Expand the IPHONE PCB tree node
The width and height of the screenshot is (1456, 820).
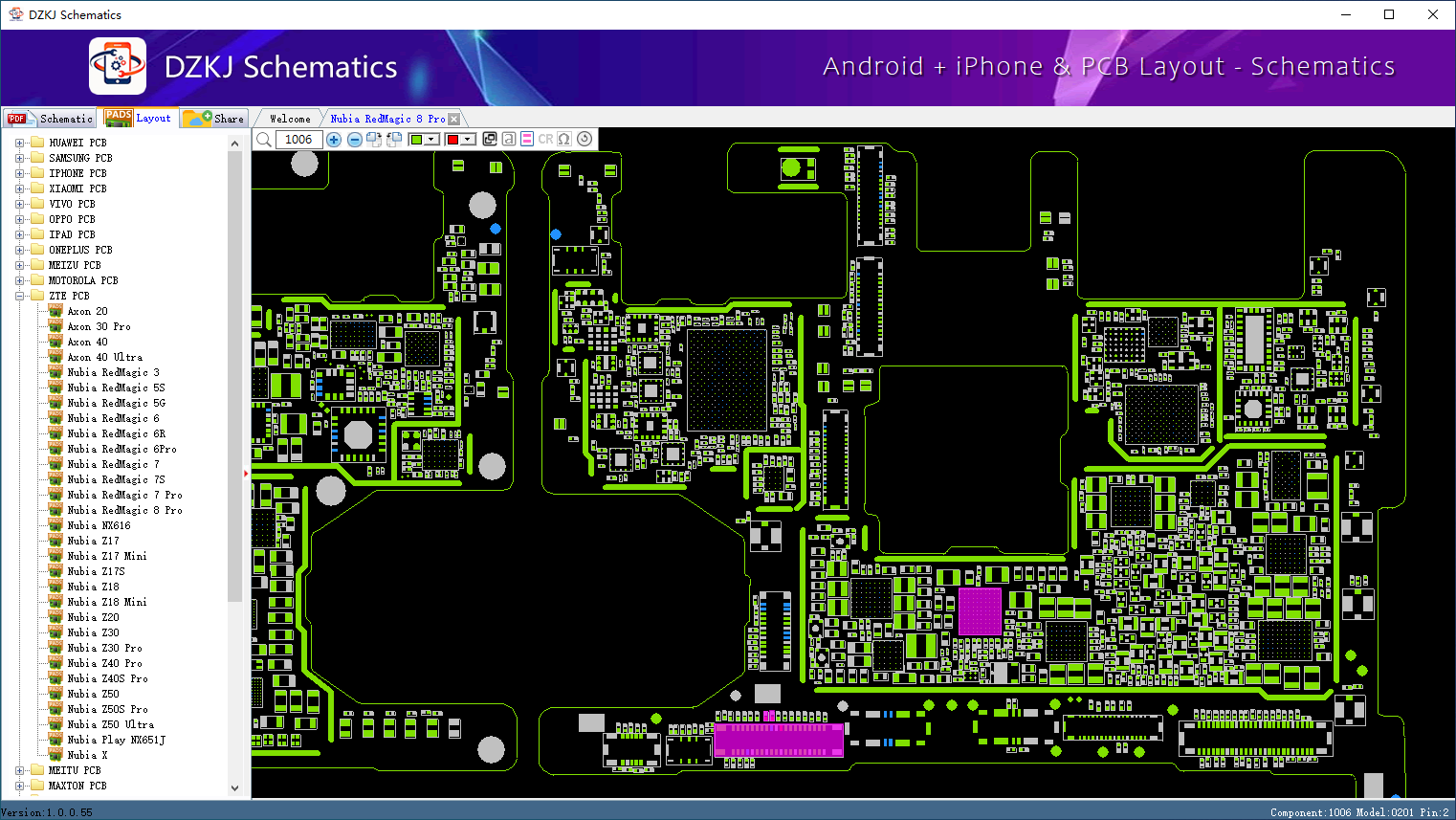(19, 173)
